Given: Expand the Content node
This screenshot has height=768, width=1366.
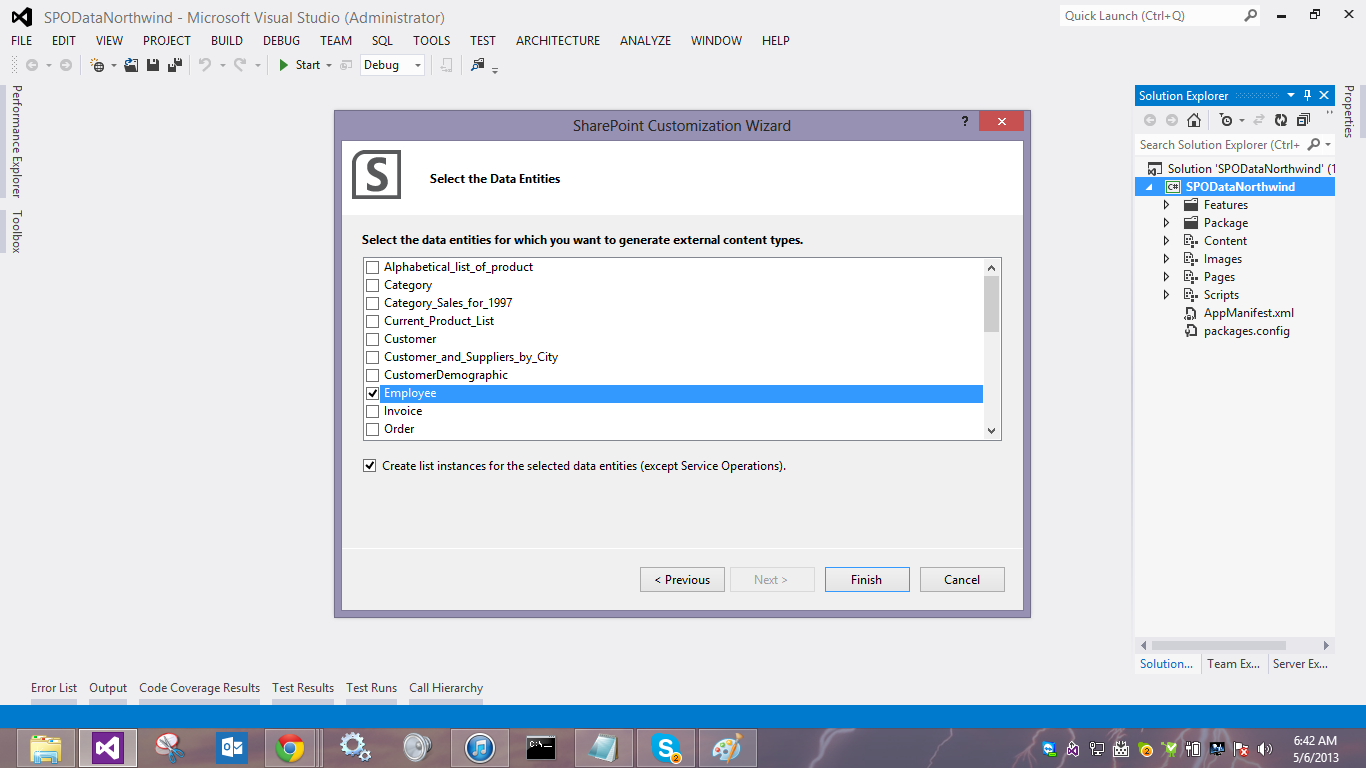Looking at the screenshot, I should point(1166,241).
